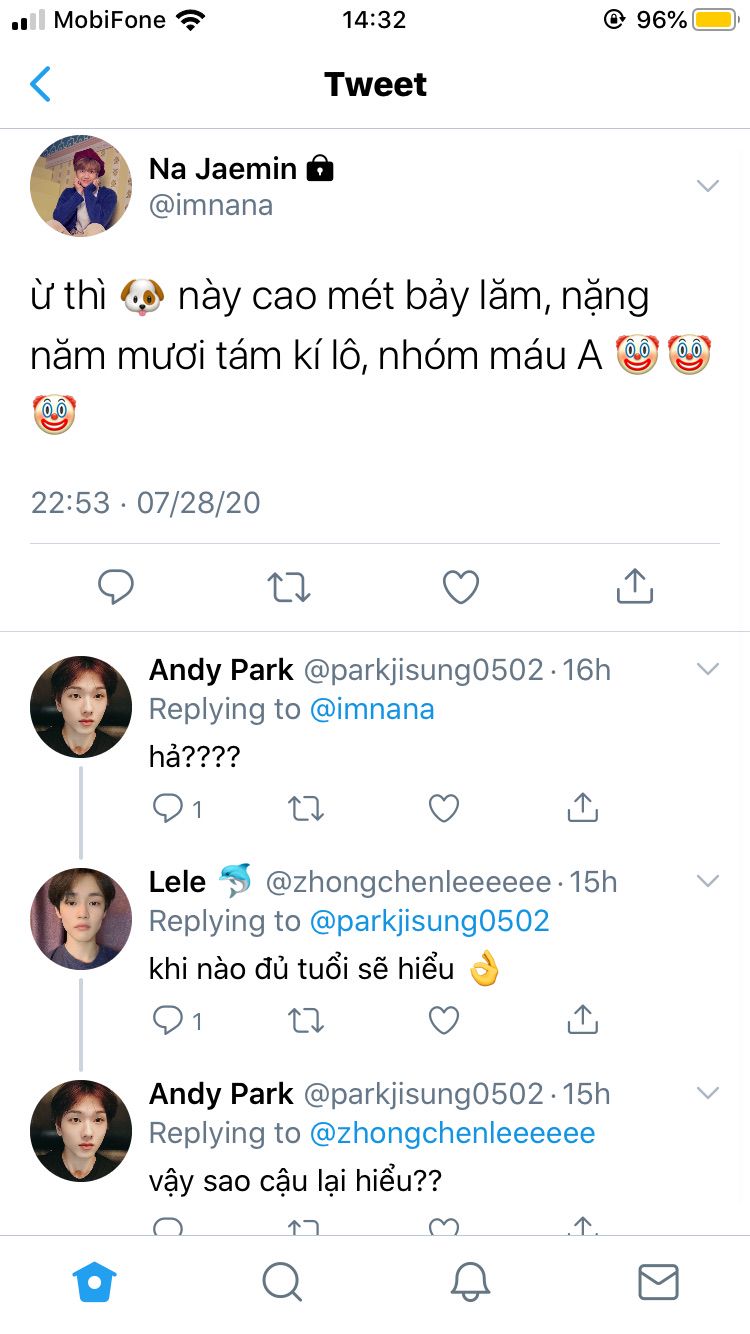Open the Messages envelope tab
Screen dimensions: 750x1334
(658, 1281)
